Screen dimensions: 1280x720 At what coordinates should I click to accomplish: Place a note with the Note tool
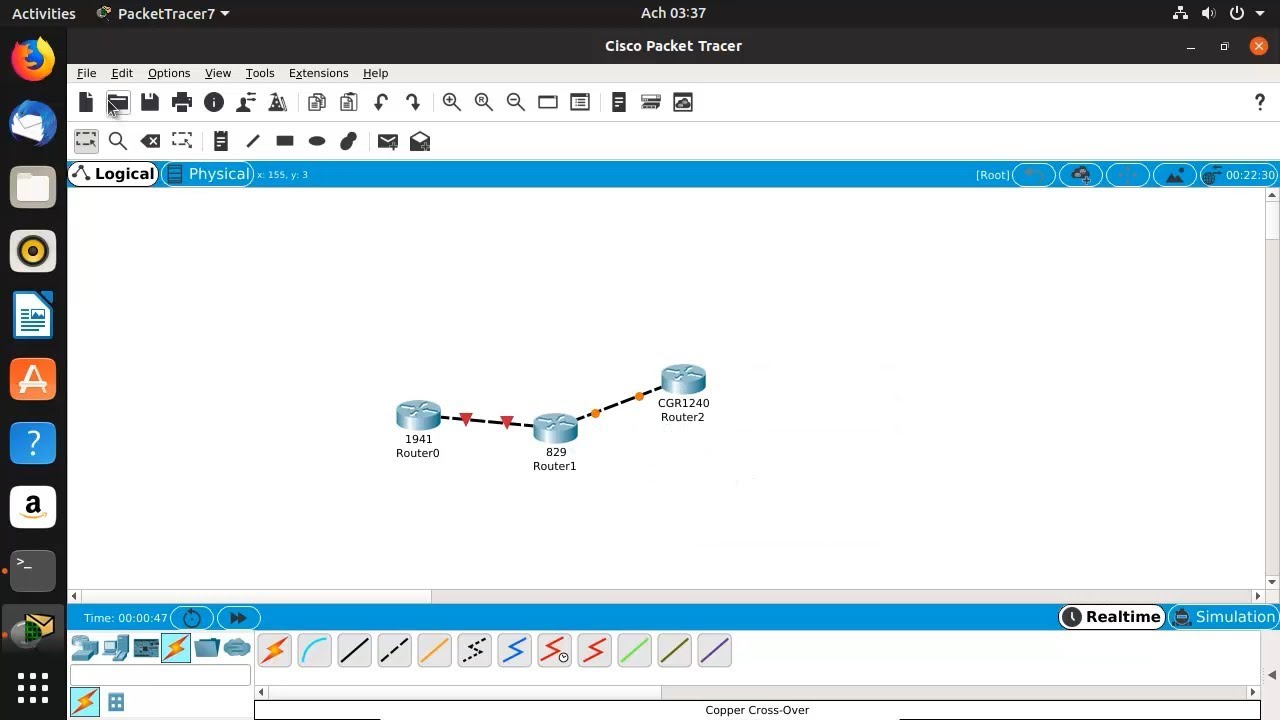[x=221, y=141]
